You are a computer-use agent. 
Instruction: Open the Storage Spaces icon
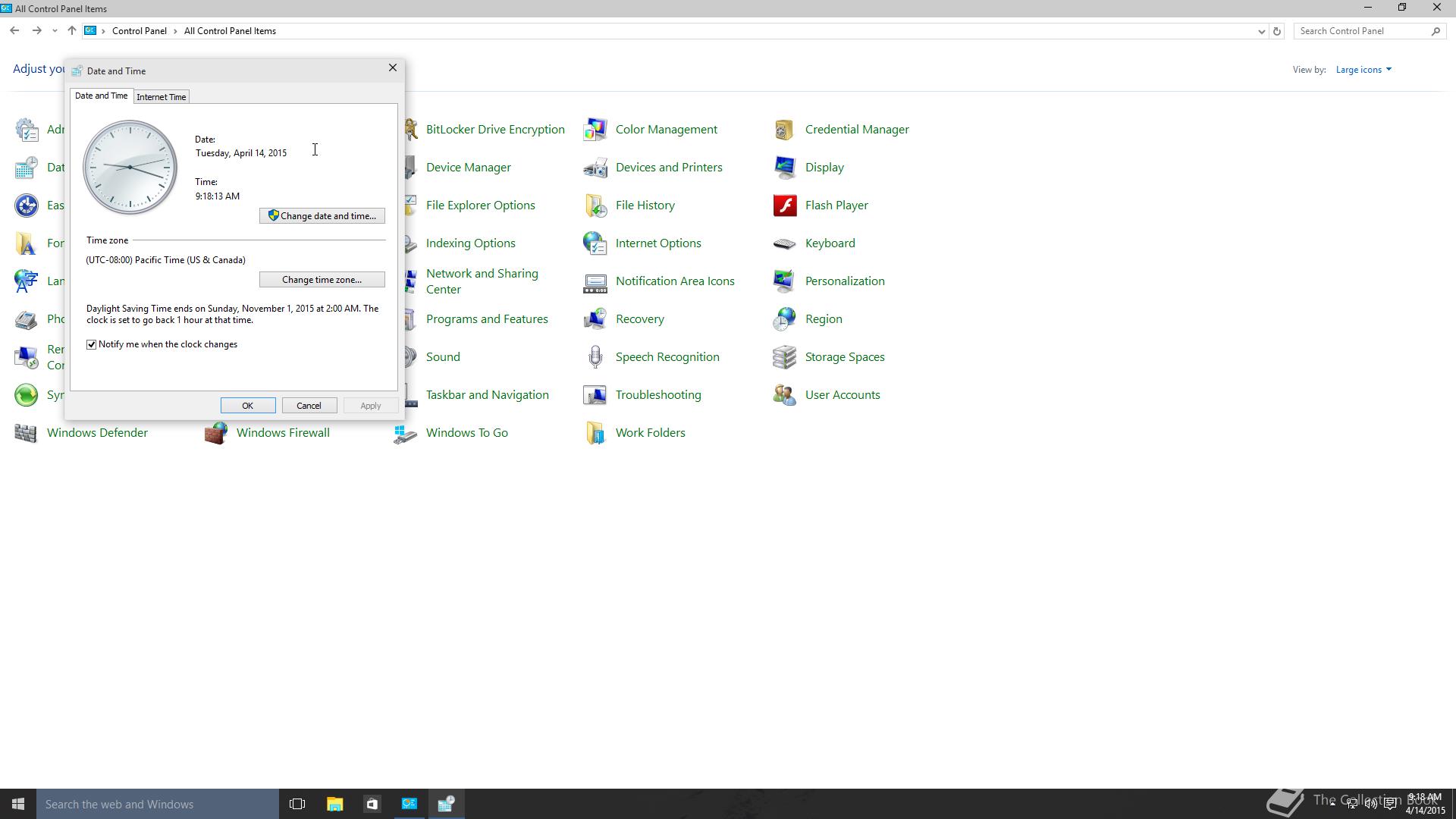(x=785, y=357)
